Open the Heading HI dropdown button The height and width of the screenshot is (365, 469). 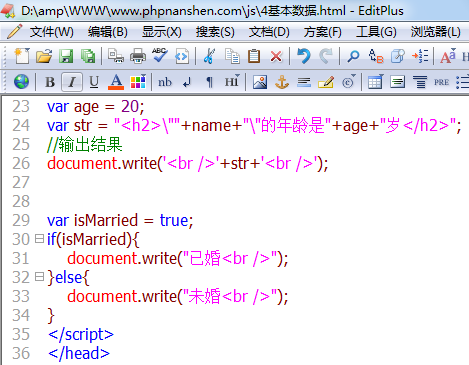click(x=232, y=82)
